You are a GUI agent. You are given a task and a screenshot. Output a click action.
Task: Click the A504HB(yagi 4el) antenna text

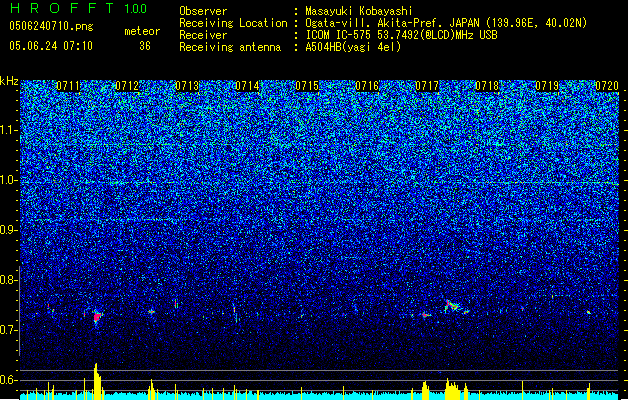353,47
